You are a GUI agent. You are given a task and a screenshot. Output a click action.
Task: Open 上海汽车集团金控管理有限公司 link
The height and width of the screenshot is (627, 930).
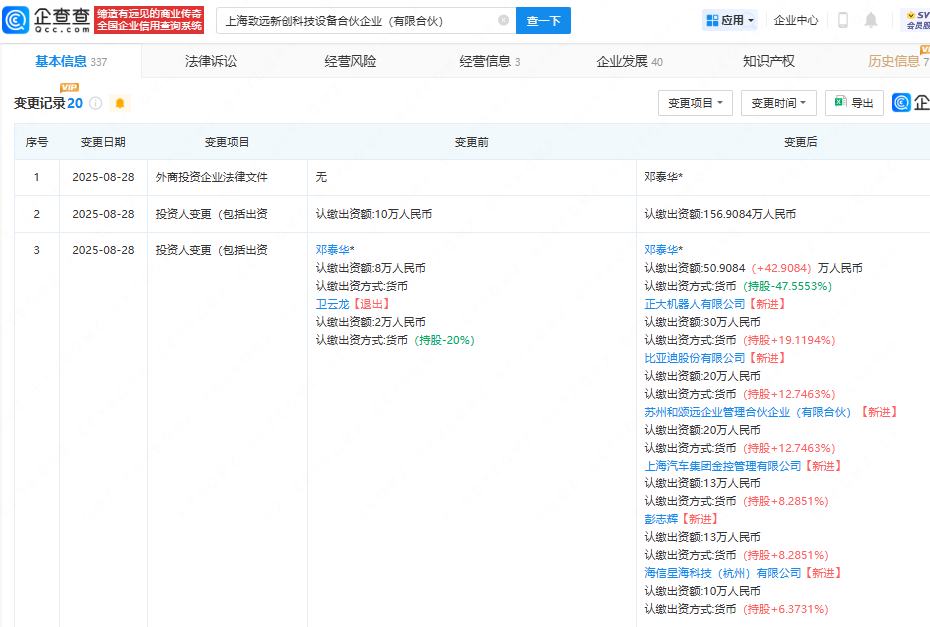[723, 466]
